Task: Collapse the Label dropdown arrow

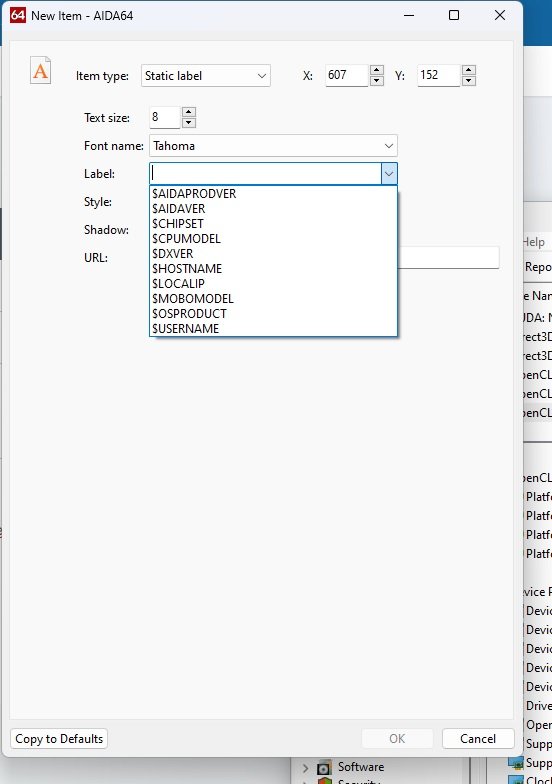Action: point(389,174)
